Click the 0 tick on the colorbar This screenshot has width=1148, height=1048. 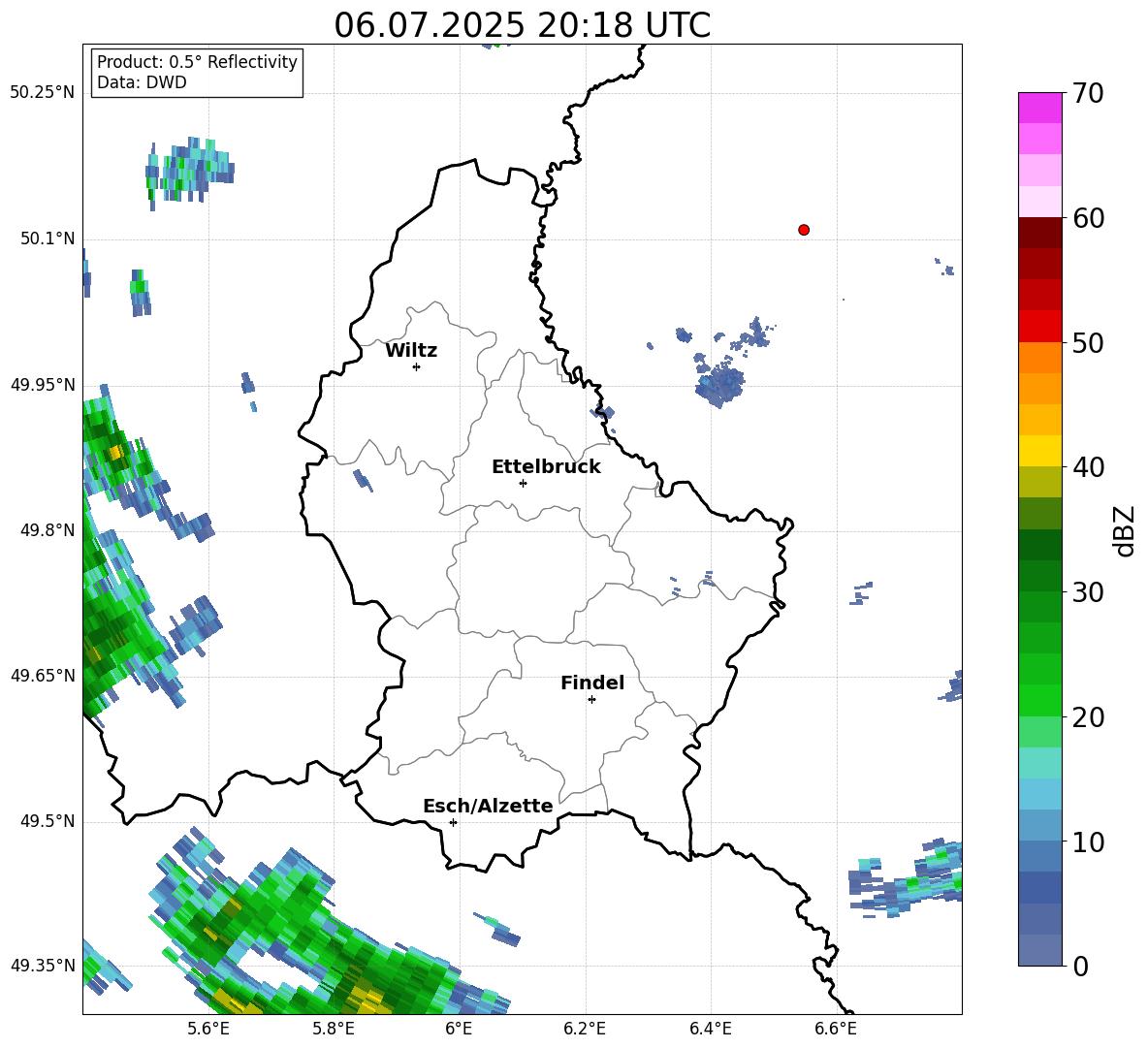1080,966
